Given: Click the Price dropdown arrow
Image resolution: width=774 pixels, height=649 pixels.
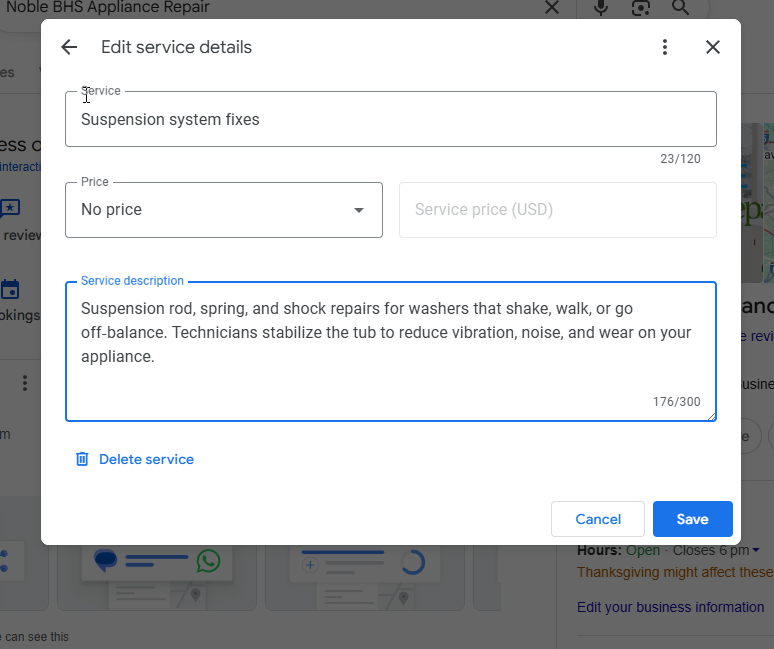Looking at the screenshot, I should tap(359, 210).
